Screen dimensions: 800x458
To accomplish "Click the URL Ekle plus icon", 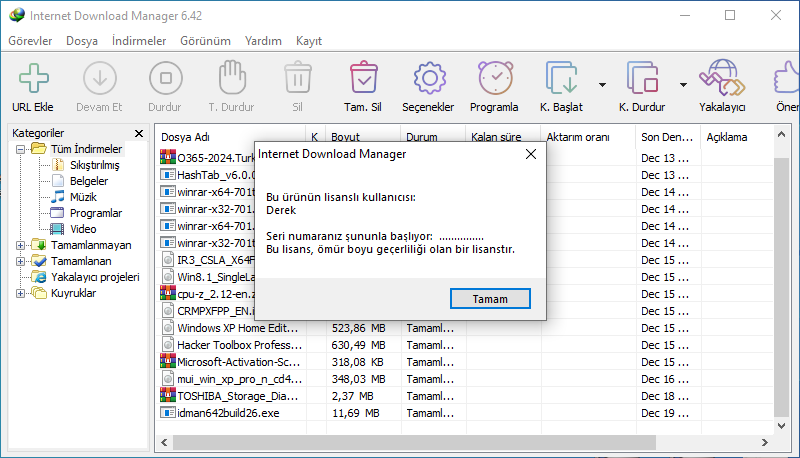I will 34,79.
